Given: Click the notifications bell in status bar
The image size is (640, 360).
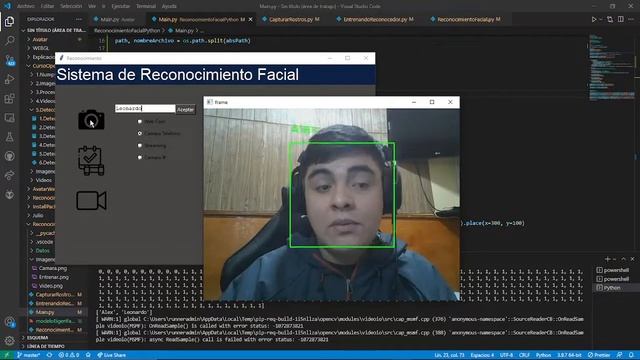Looking at the screenshot, I should (x=631, y=355).
